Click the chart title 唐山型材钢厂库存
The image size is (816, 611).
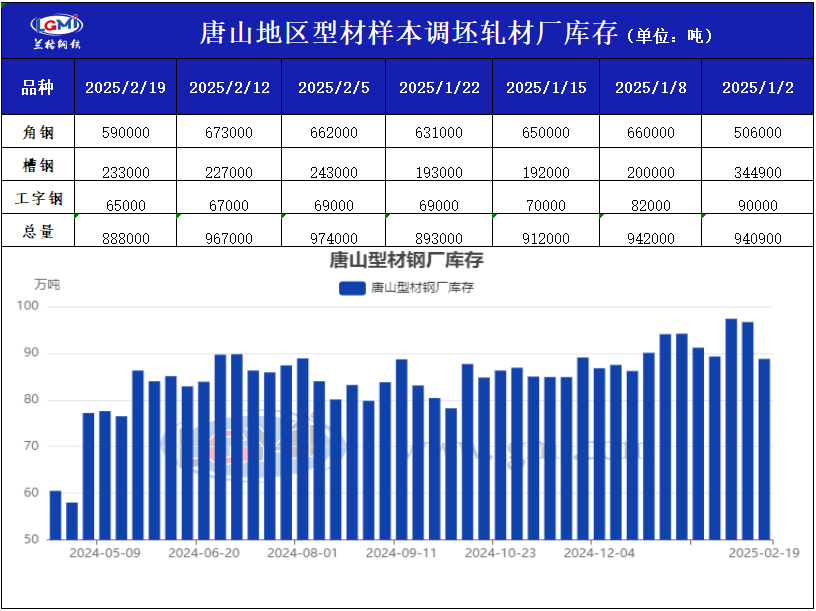(406, 262)
